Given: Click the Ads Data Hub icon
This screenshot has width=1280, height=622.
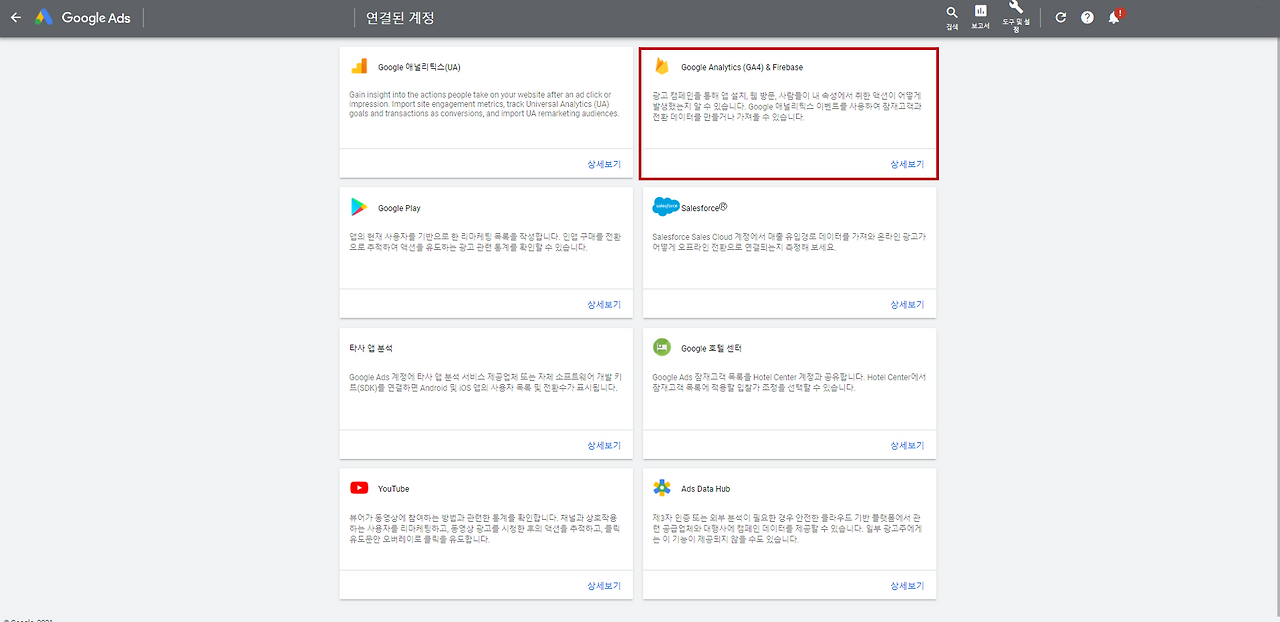Looking at the screenshot, I should coord(662,488).
